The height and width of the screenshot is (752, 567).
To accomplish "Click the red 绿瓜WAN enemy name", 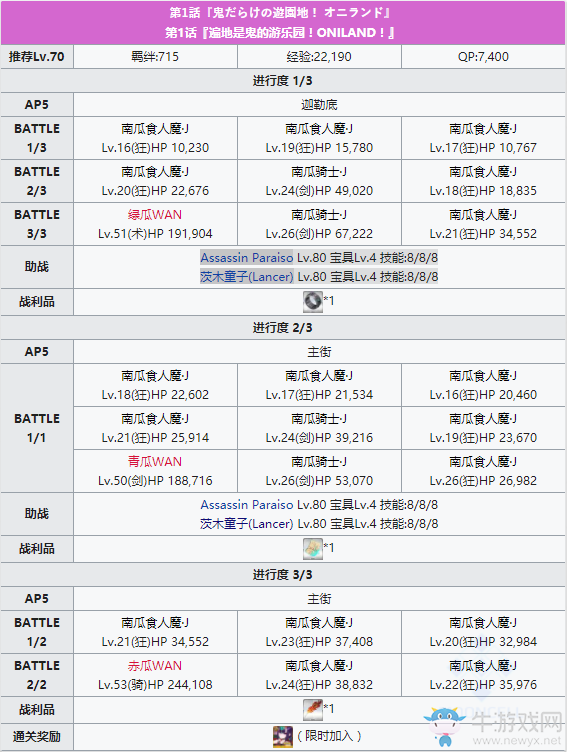I will click(x=155, y=214).
